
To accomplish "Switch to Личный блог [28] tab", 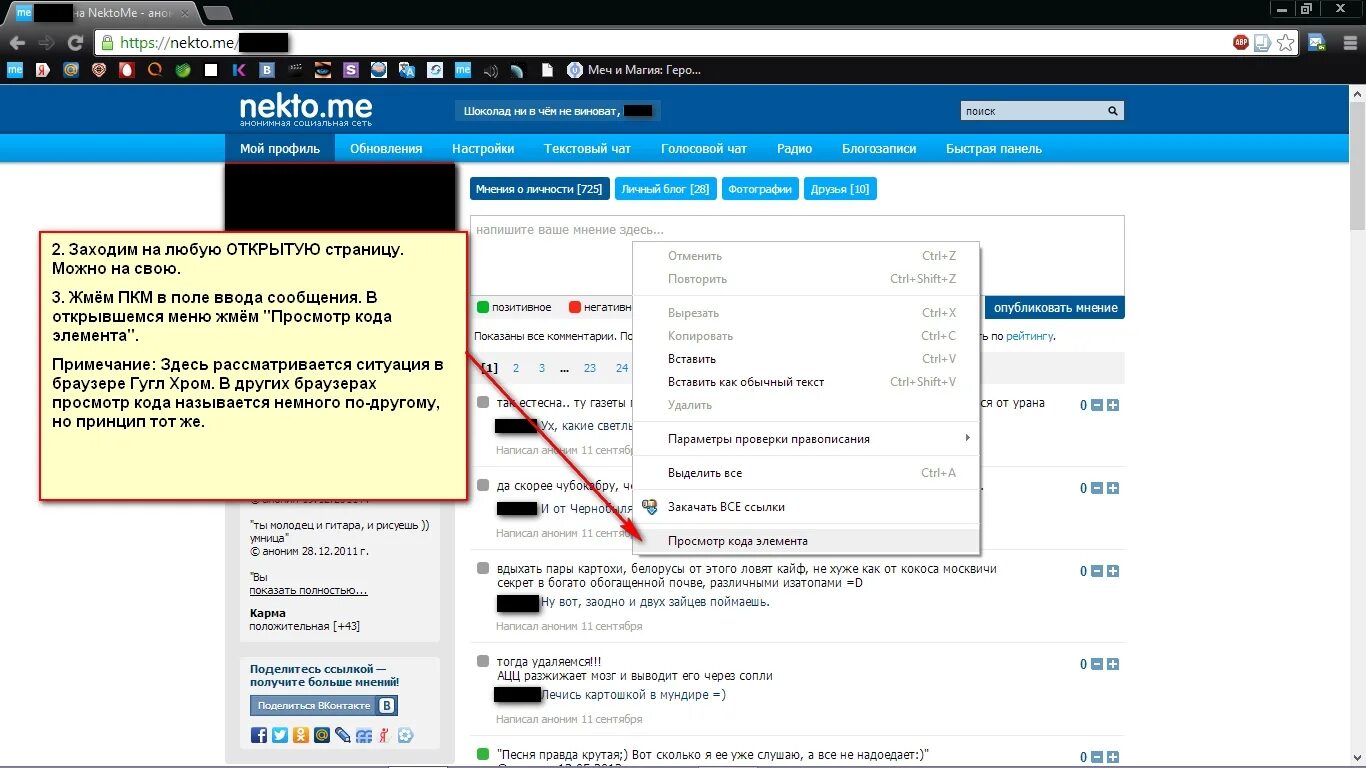I will point(665,189).
